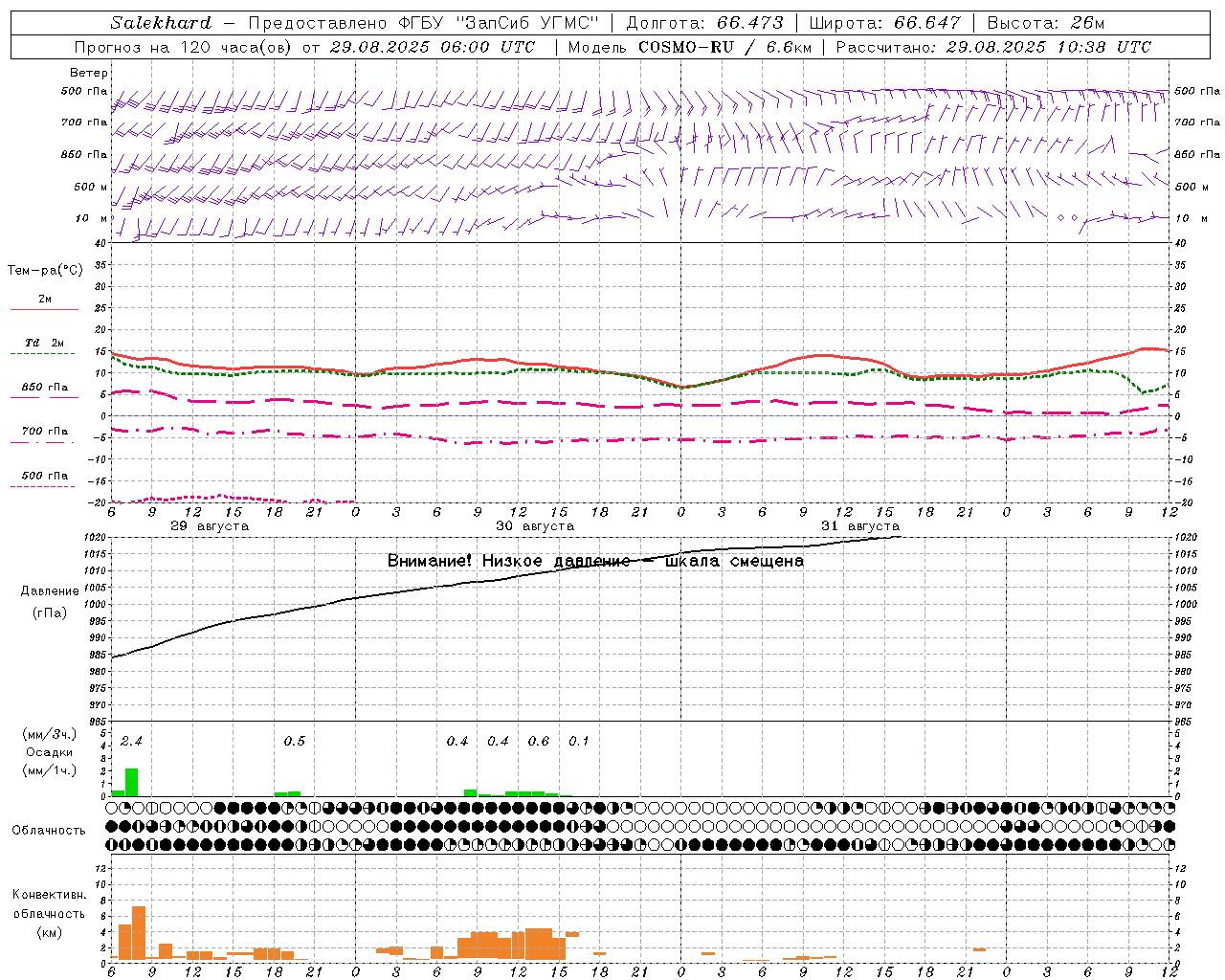The image size is (1225, 980).
Task: Click the 3-hour precipitation total "0.6"
Action: click(538, 741)
